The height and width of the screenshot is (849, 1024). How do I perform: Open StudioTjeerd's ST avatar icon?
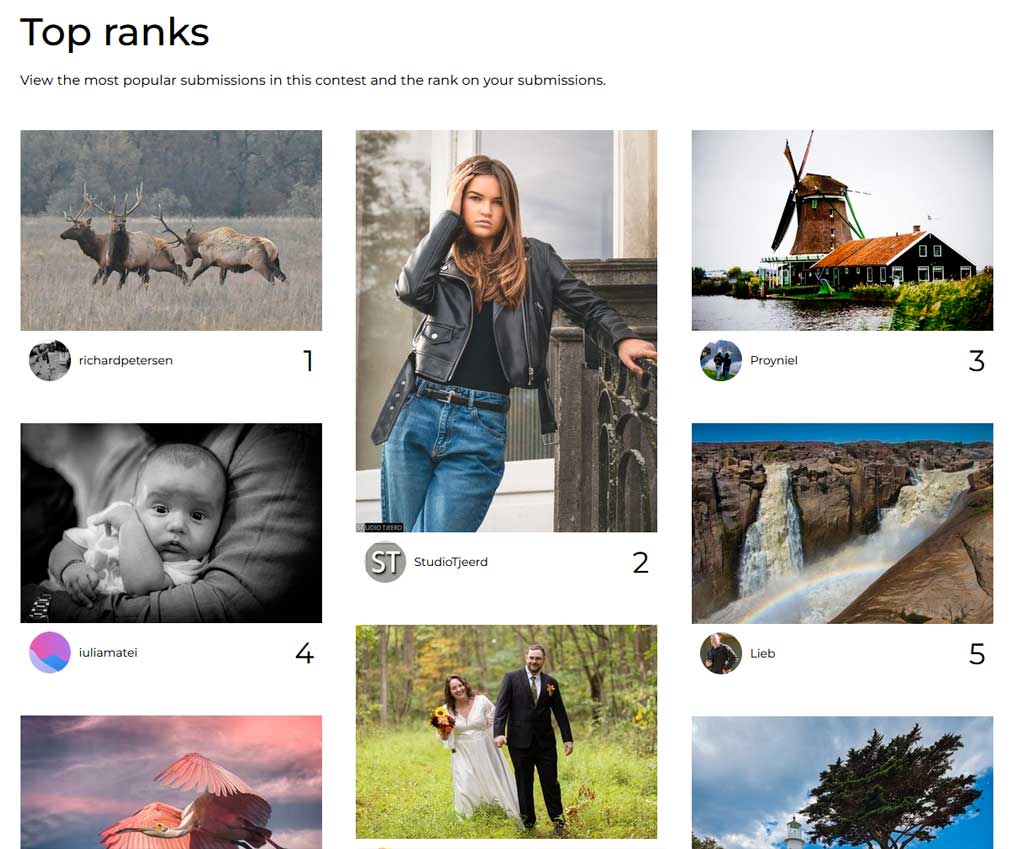(x=385, y=562)
